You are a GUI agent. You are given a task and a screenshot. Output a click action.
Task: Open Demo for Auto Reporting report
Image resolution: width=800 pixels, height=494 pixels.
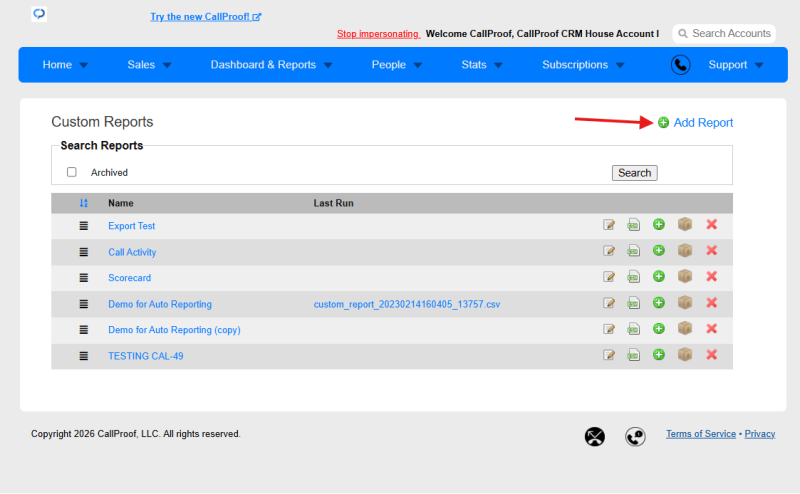160,304
